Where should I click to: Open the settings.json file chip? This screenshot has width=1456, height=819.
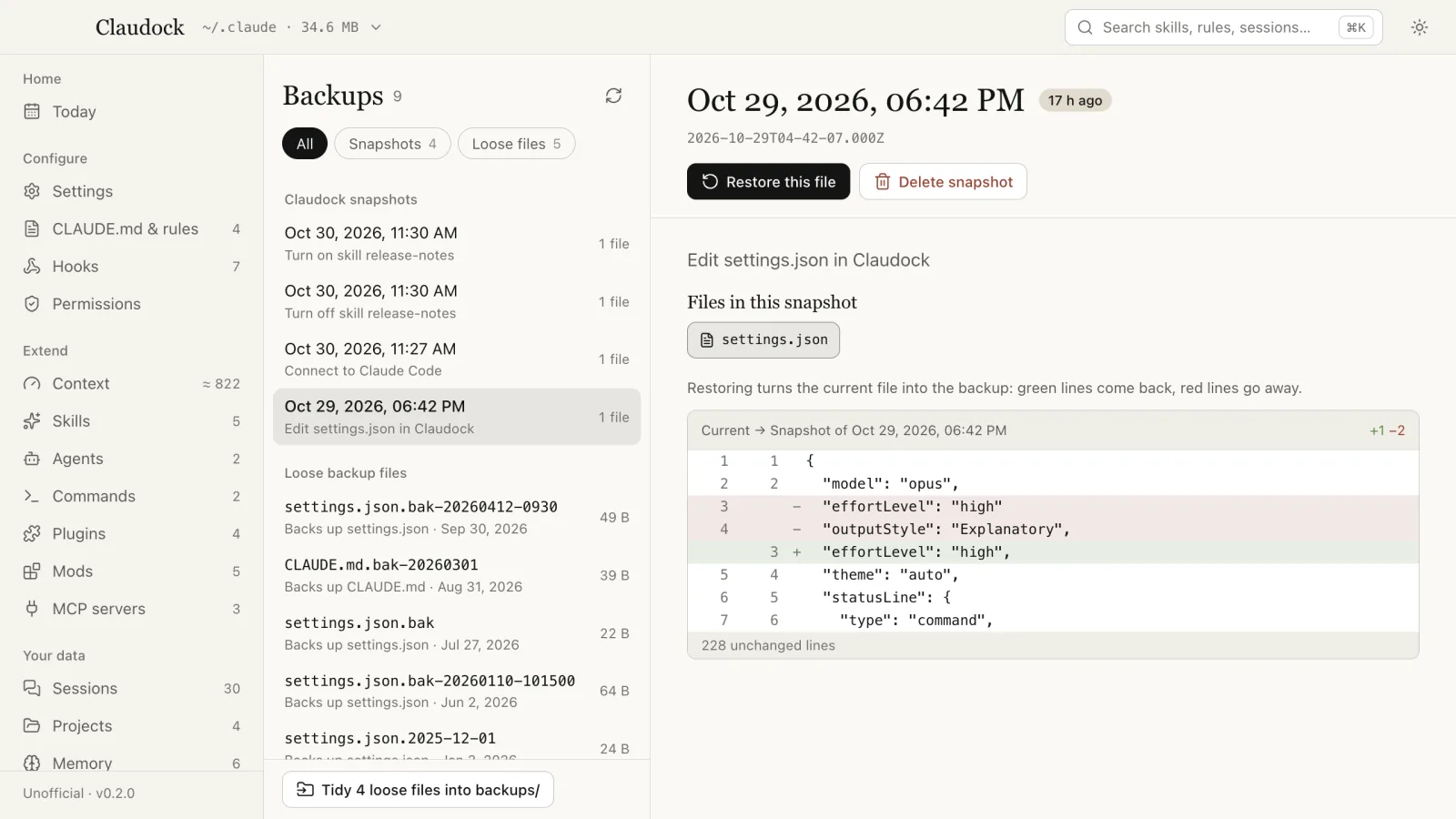click(763, 339)
